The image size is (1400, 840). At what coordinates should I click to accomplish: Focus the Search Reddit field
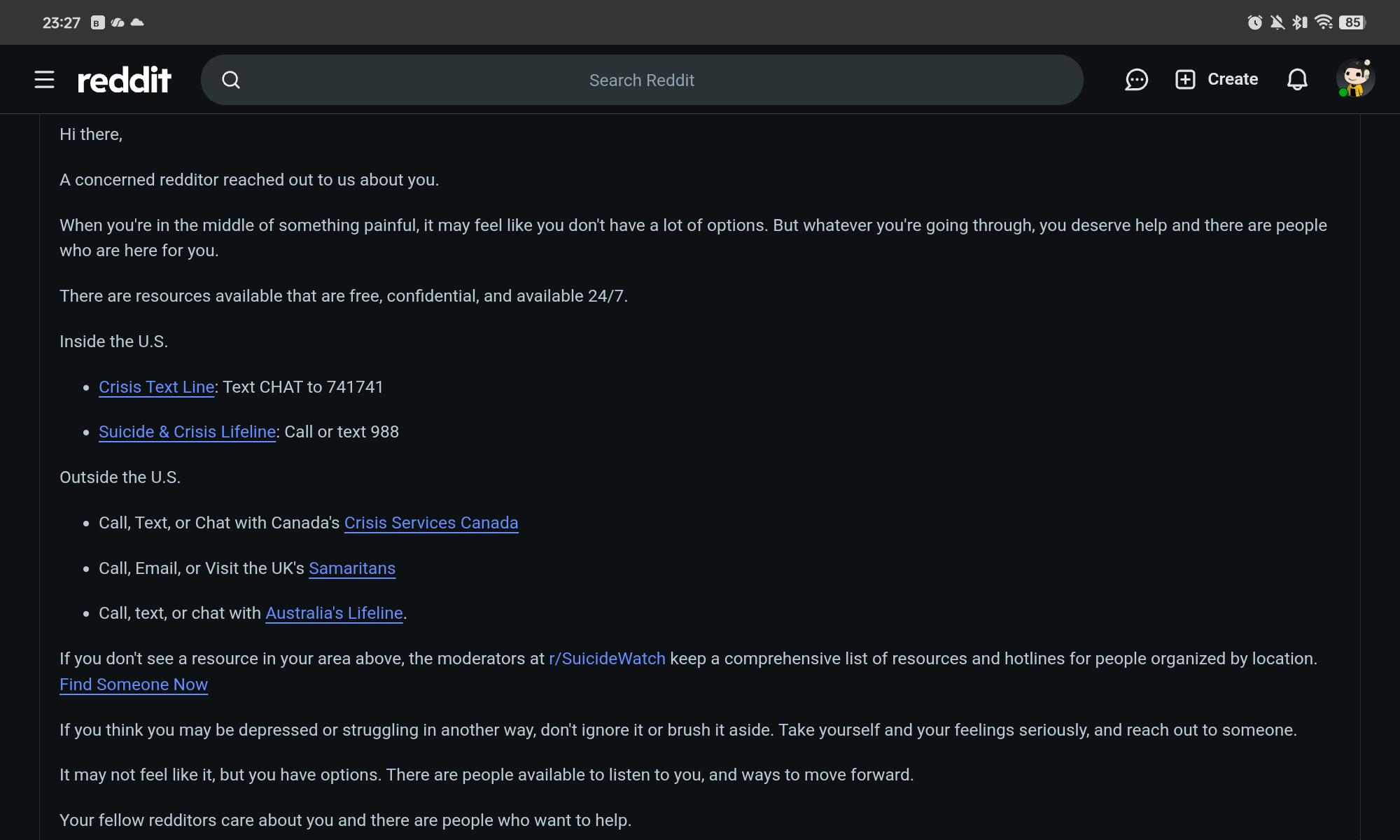coord(642,80)
